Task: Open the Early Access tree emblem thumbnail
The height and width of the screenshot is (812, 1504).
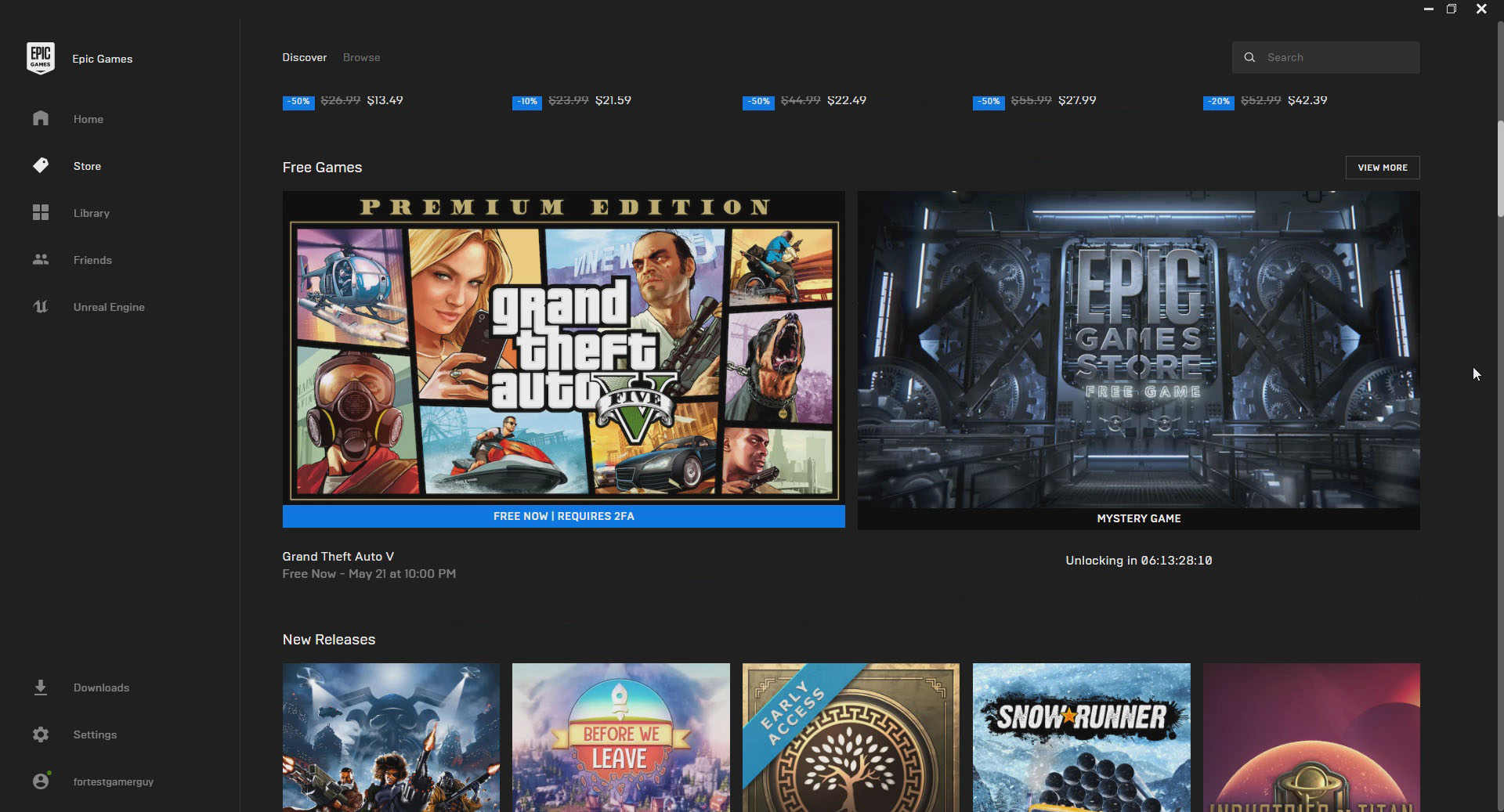Action: pos(851,738)
